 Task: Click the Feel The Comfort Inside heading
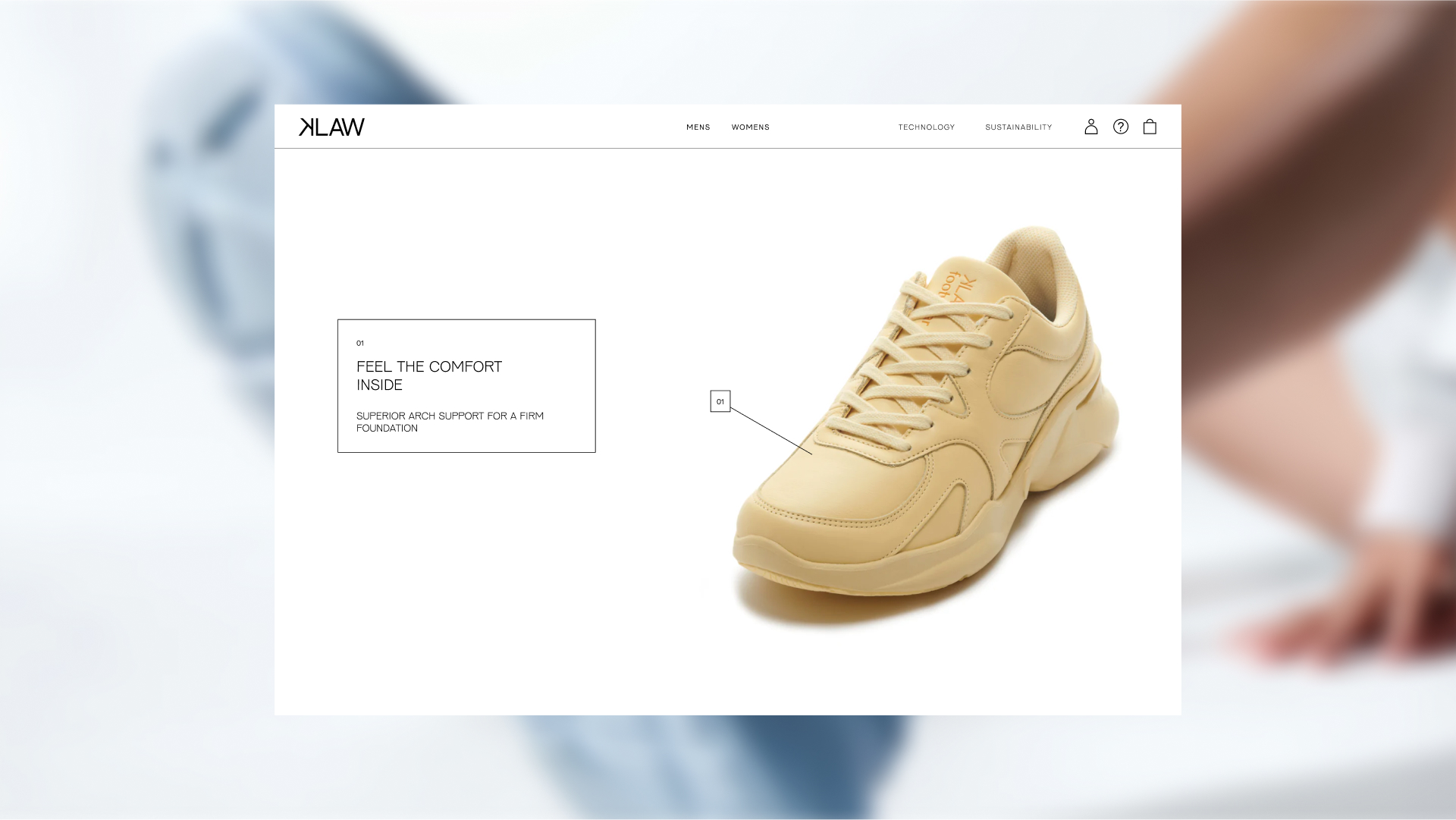pyautogui.click(x=429, y=375)
